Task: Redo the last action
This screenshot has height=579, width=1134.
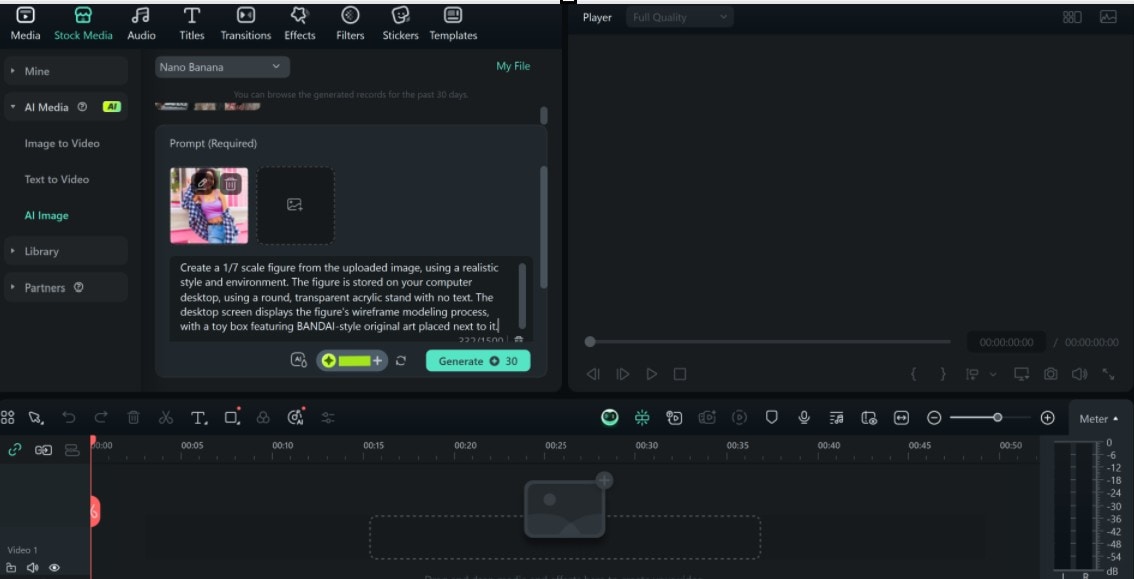Action: click(x=101, y=417)
